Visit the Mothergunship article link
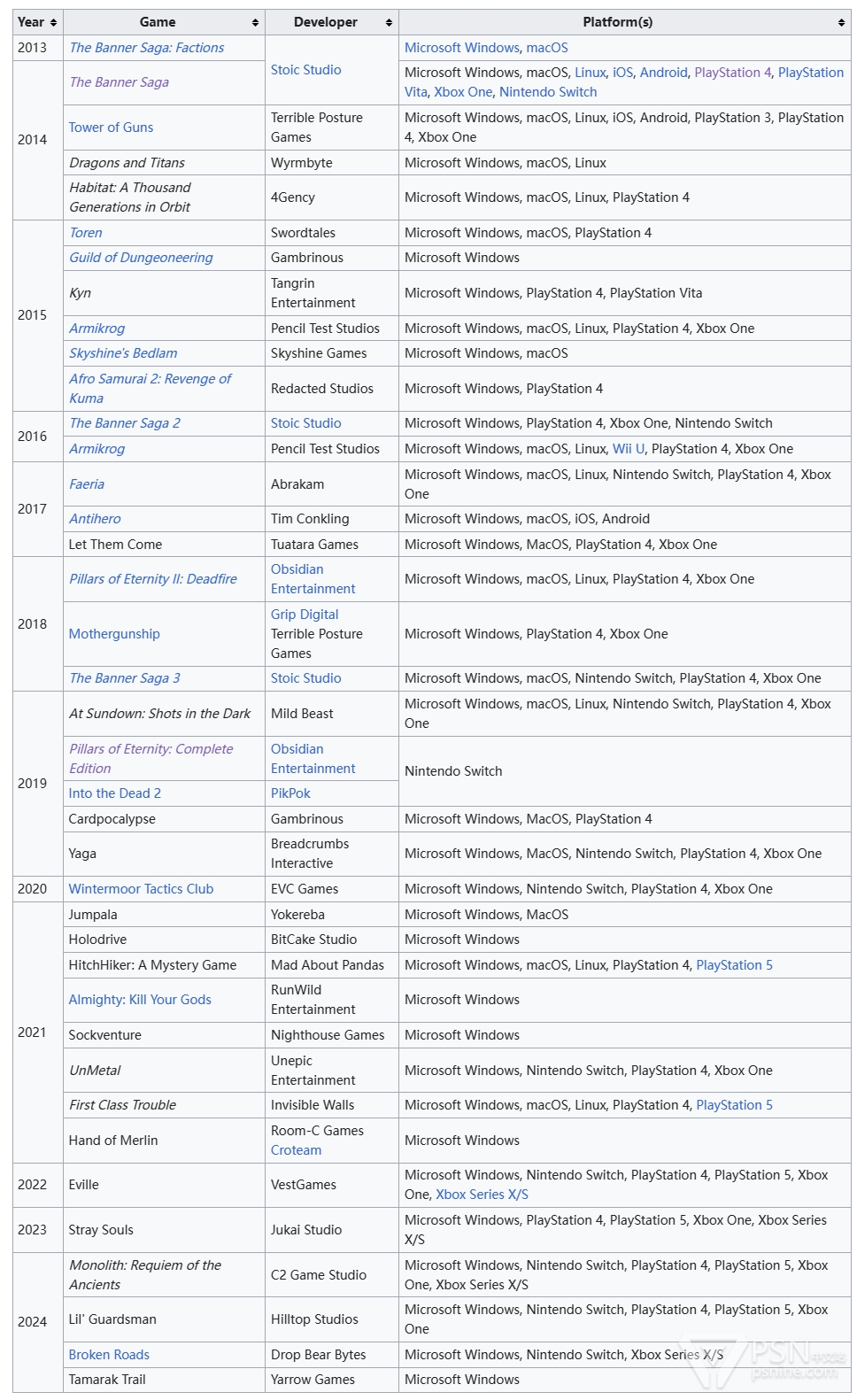 (115, 634)
